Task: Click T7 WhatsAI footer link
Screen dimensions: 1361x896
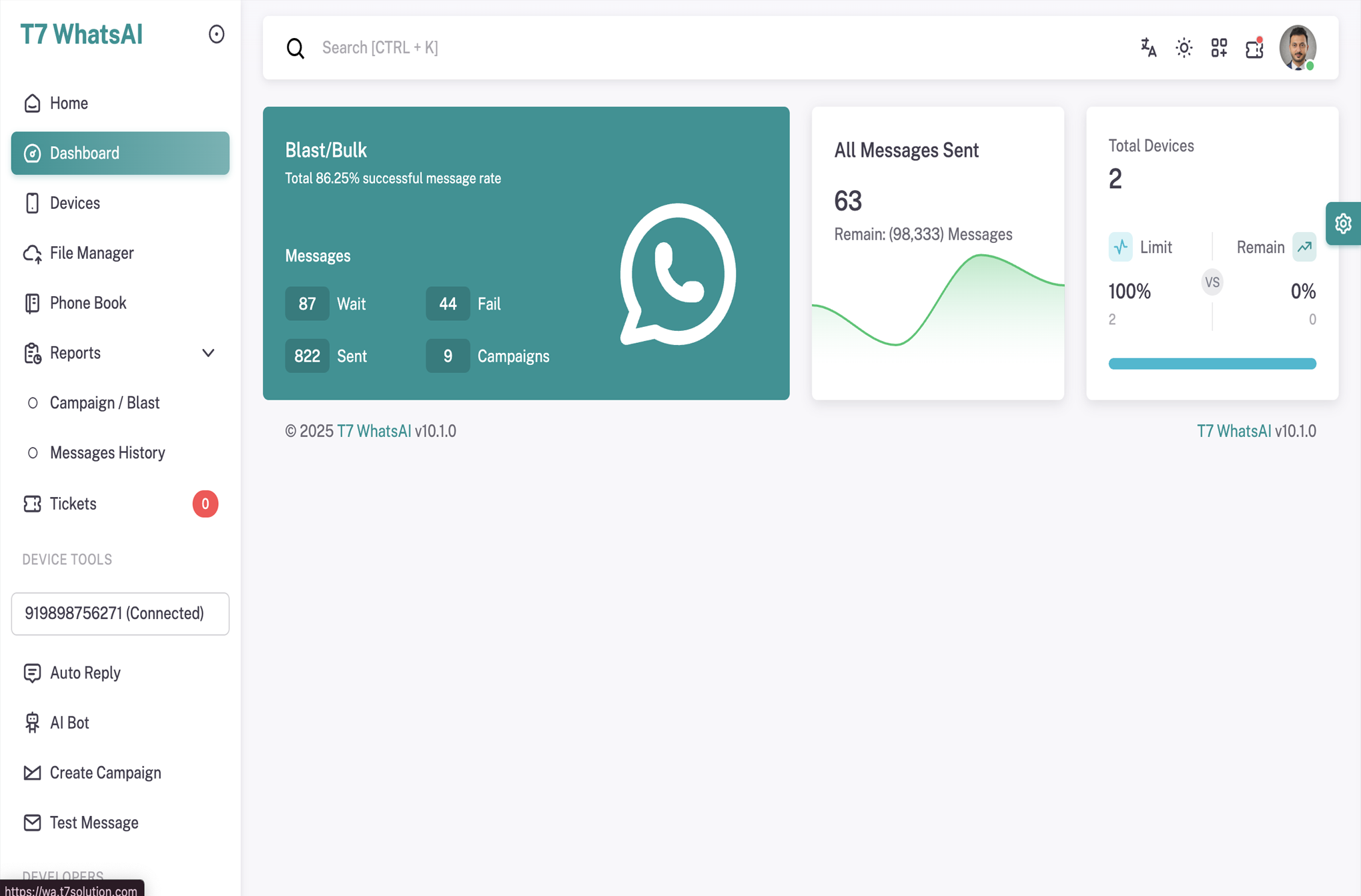Action: point(374,431)
